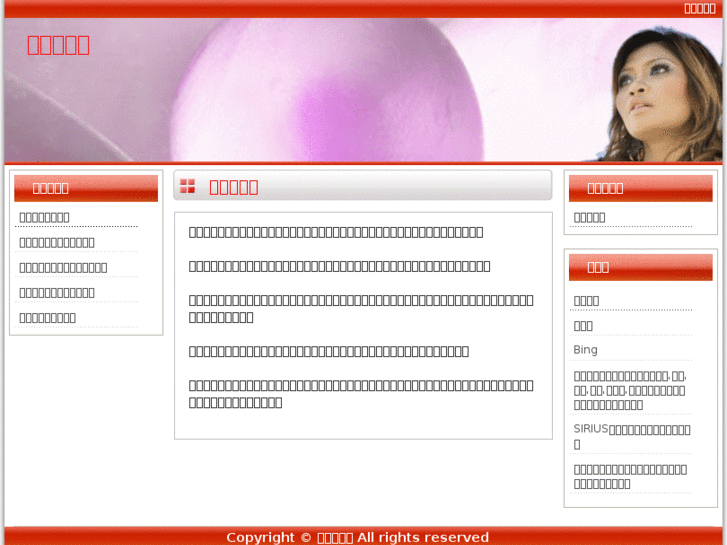Screen dimensions: 727x545
Task: Click the red heading text of the center panel
Action: click(234, 187)
